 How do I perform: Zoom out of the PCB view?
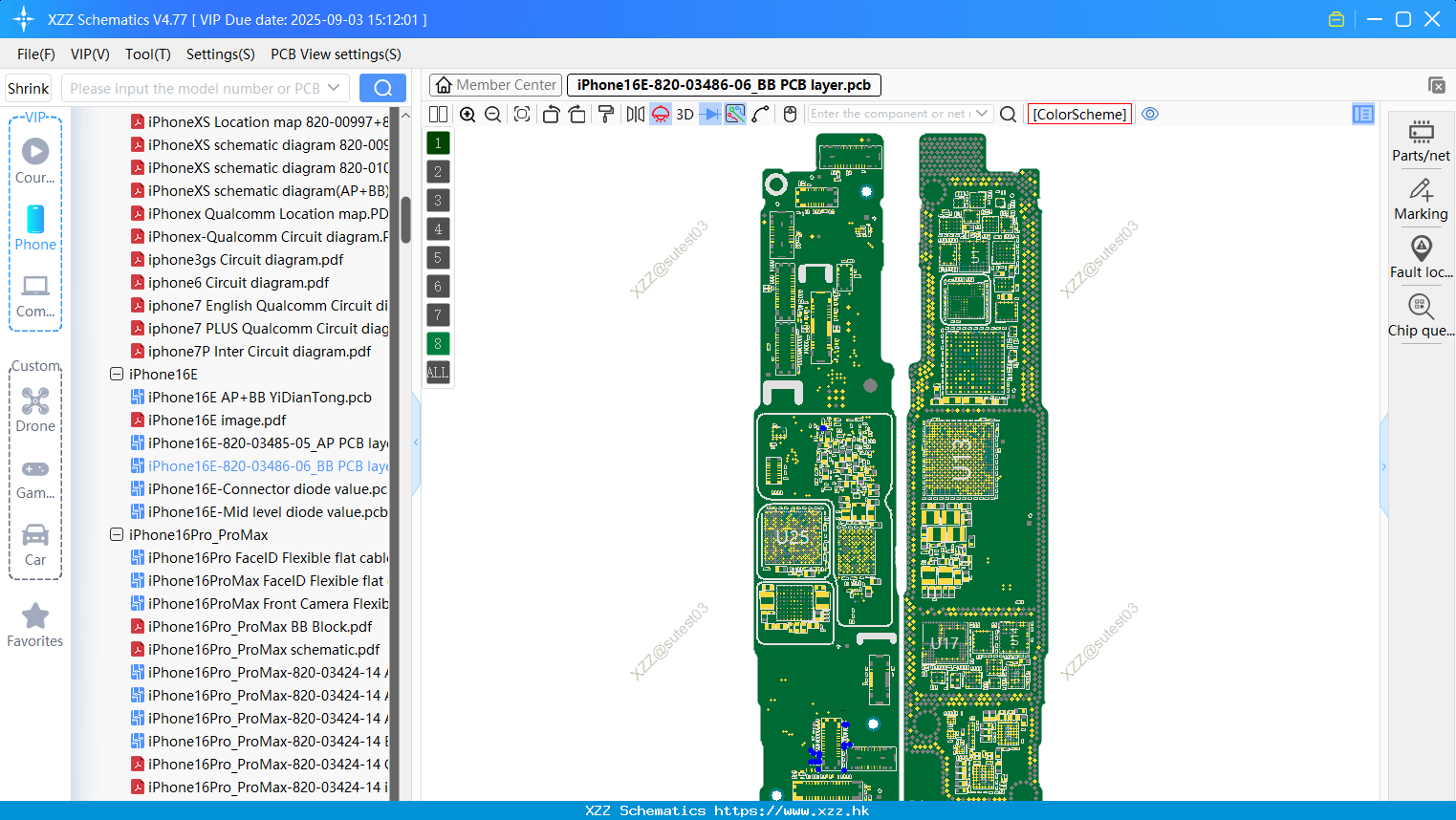(492, 115)
